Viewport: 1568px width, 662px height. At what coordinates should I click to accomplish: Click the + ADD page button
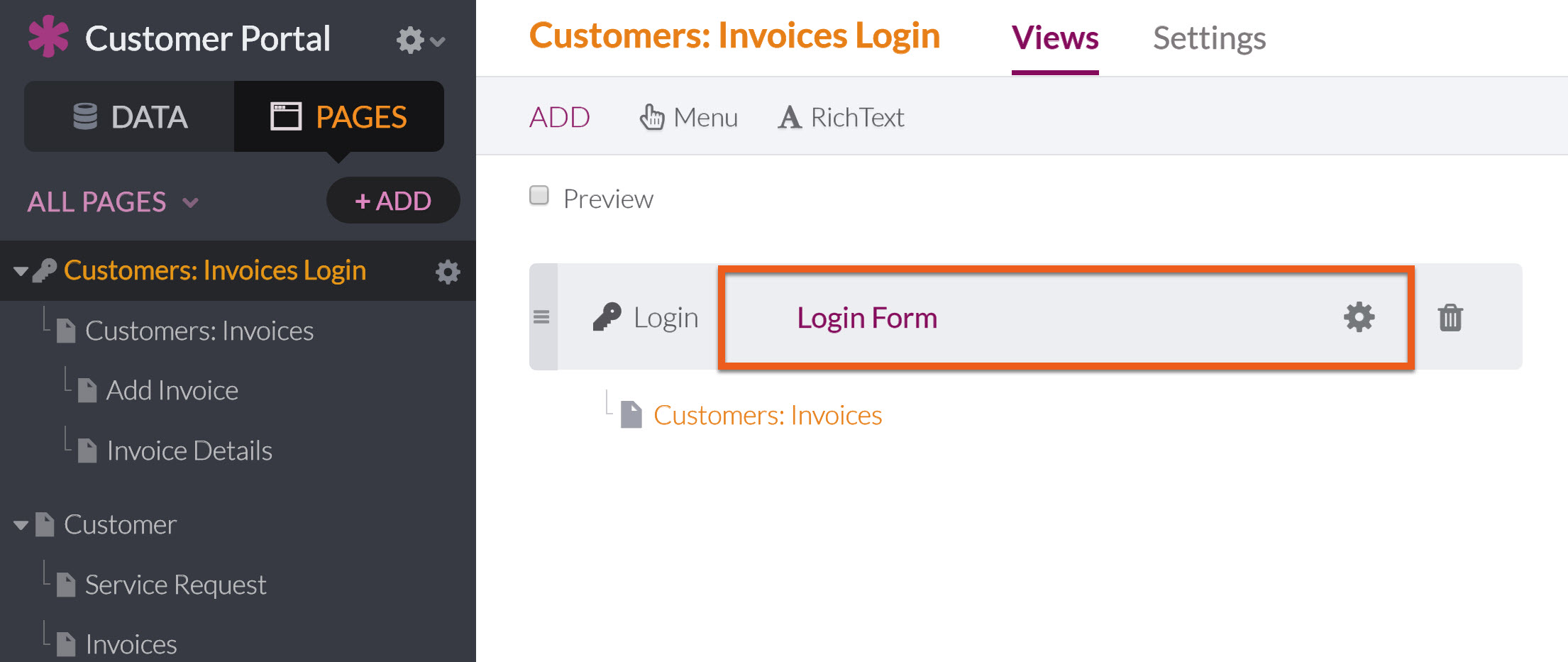pyautogui.click(x=393, y=201)
